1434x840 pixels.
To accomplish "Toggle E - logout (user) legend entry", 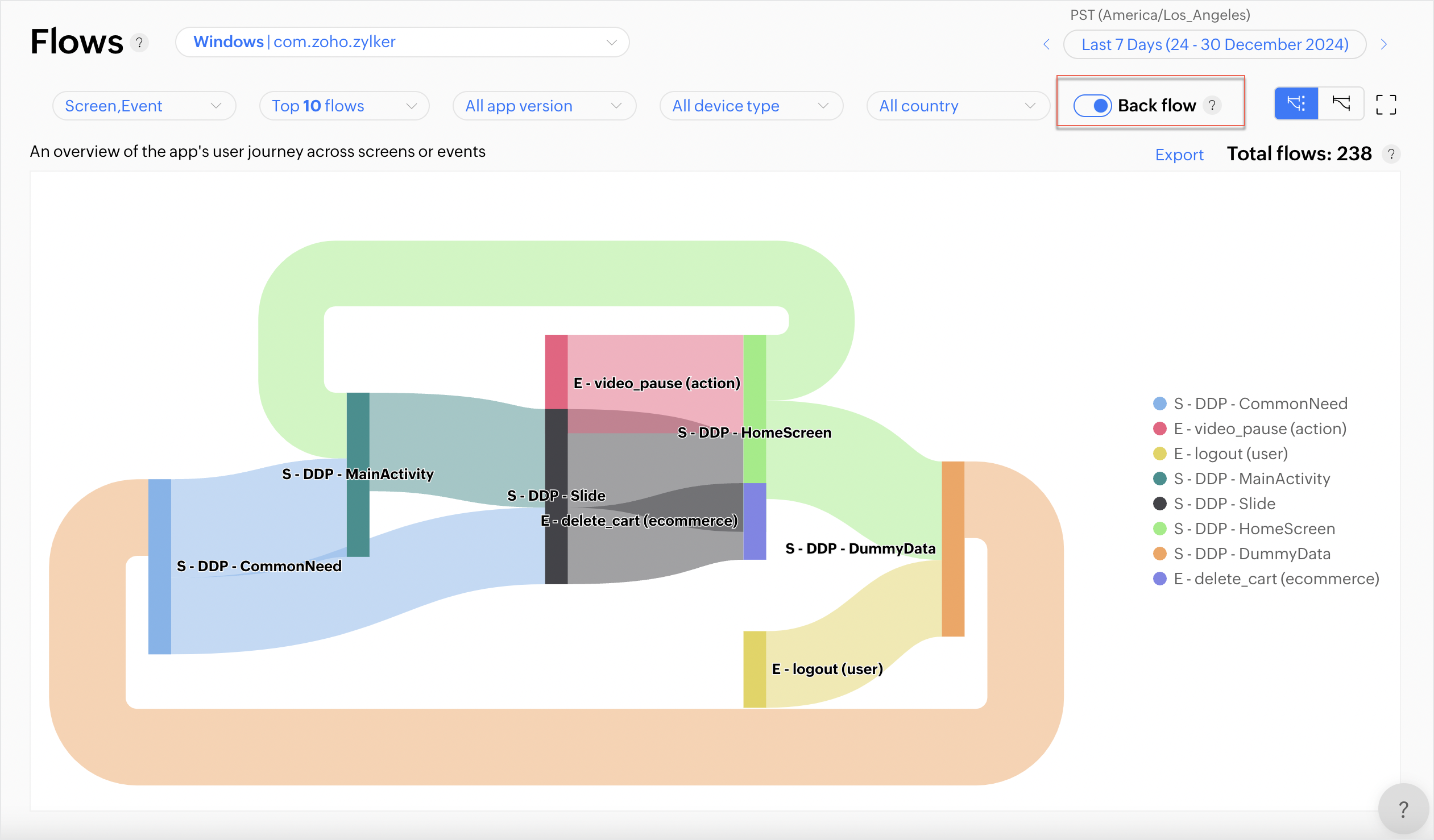I will (1230, 454).
